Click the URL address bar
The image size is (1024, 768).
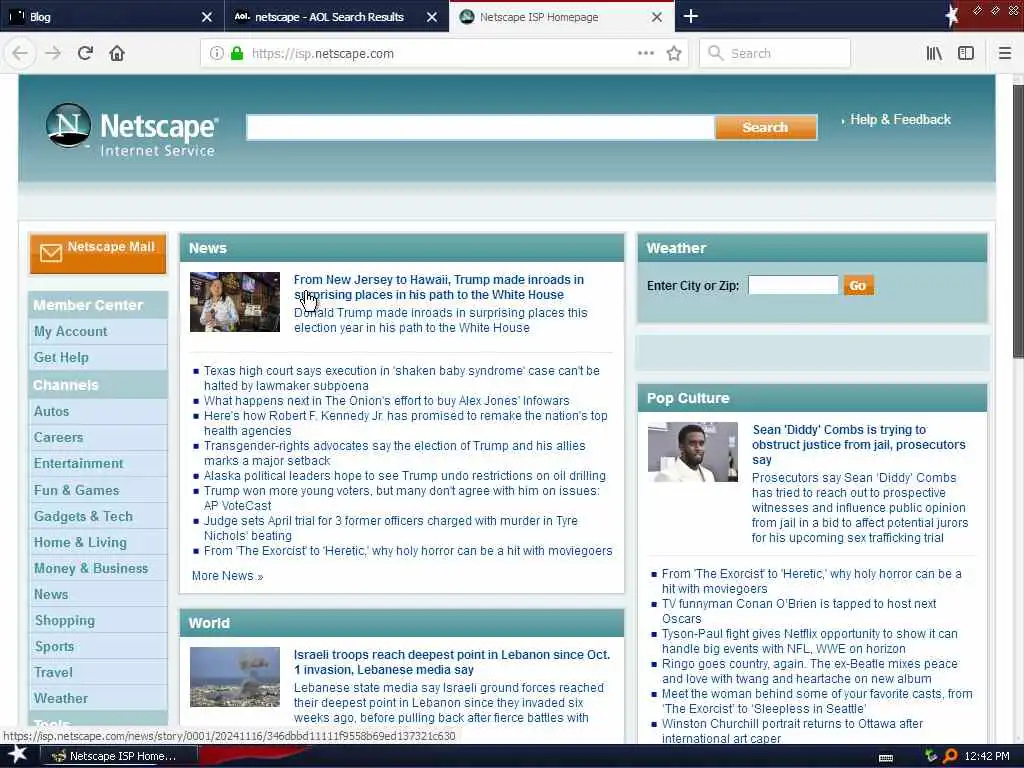click(442, 53)
